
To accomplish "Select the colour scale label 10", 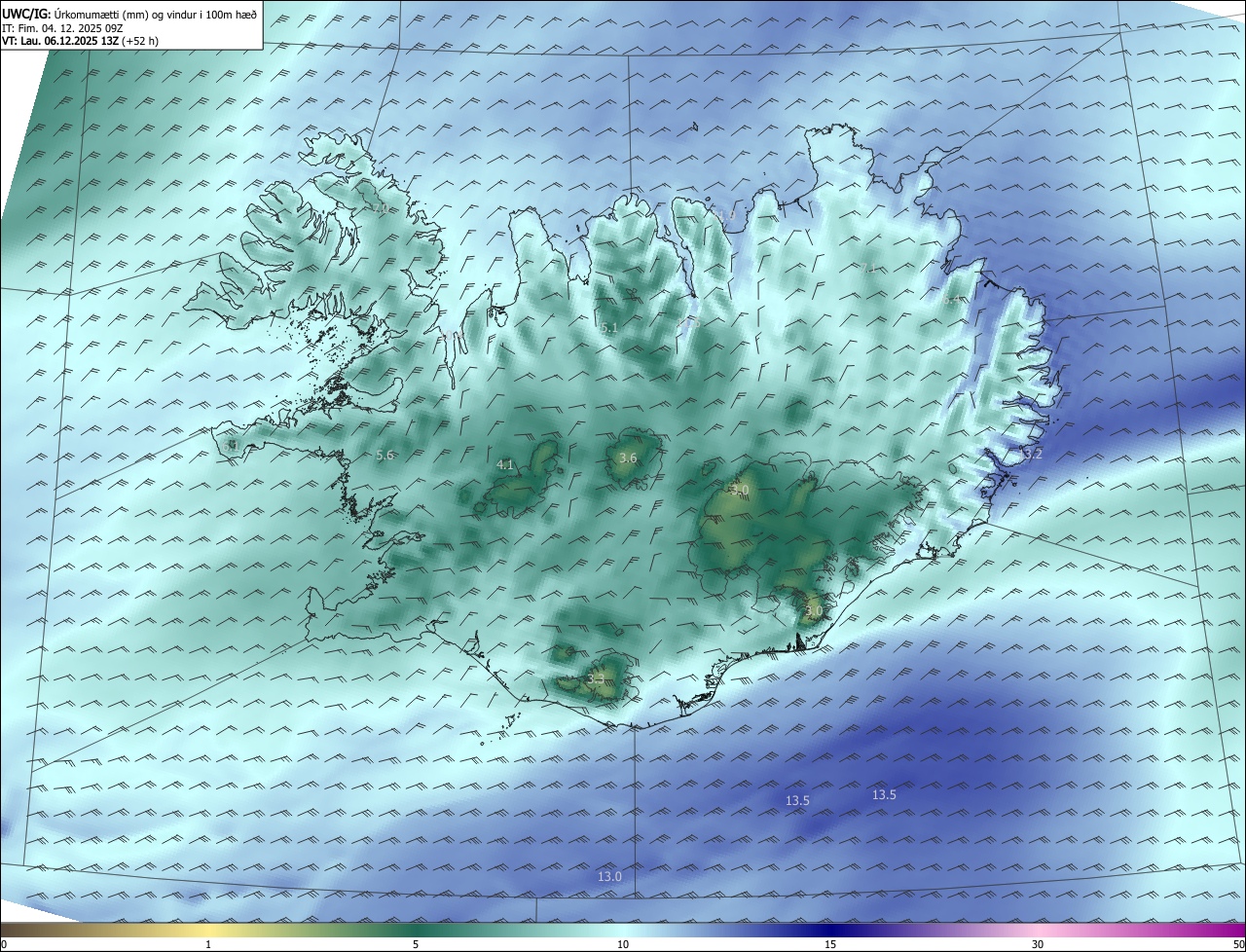I will (623, 944).
